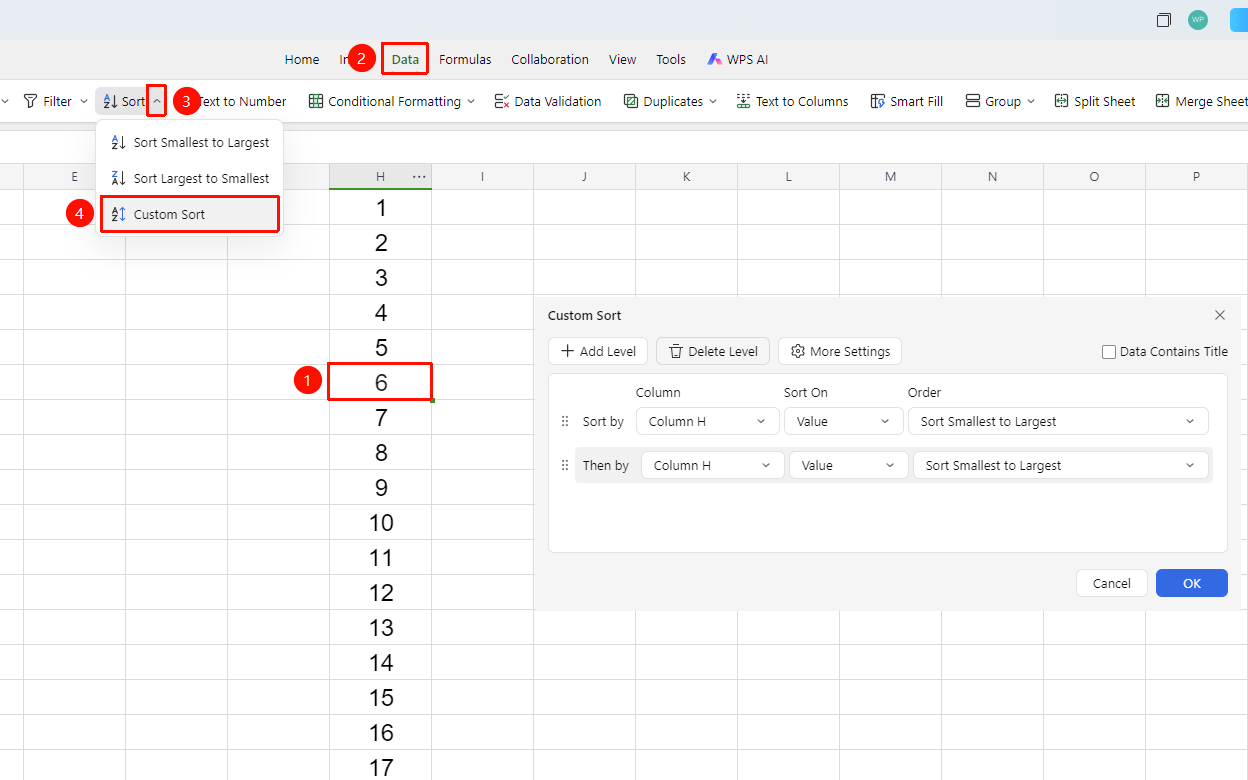The image size is (1248, 780).
Task: Open the Tools tab
Action: pyautogui.click(x=671, y=59)
